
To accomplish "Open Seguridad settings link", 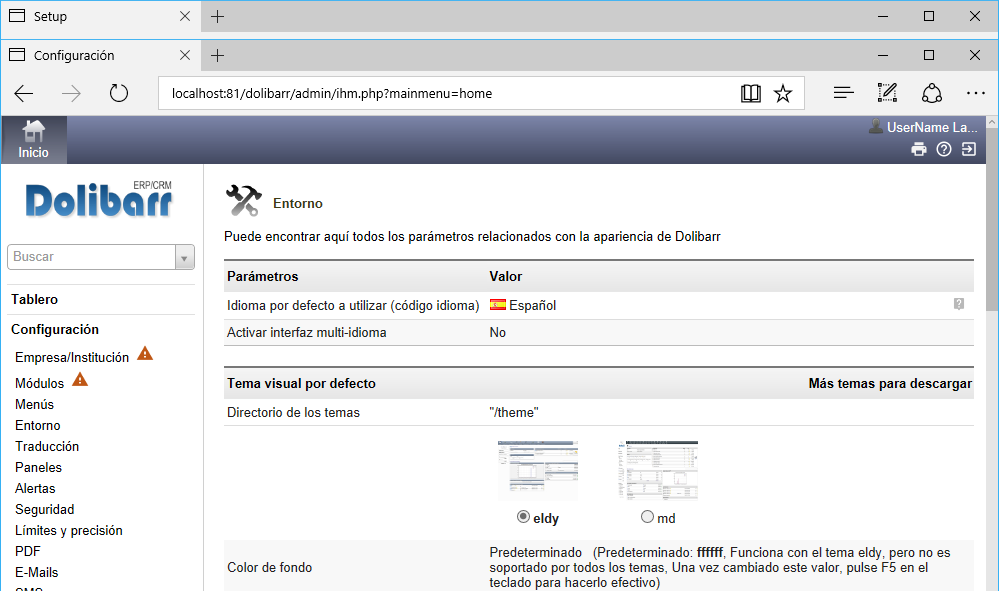I will 44,509.
